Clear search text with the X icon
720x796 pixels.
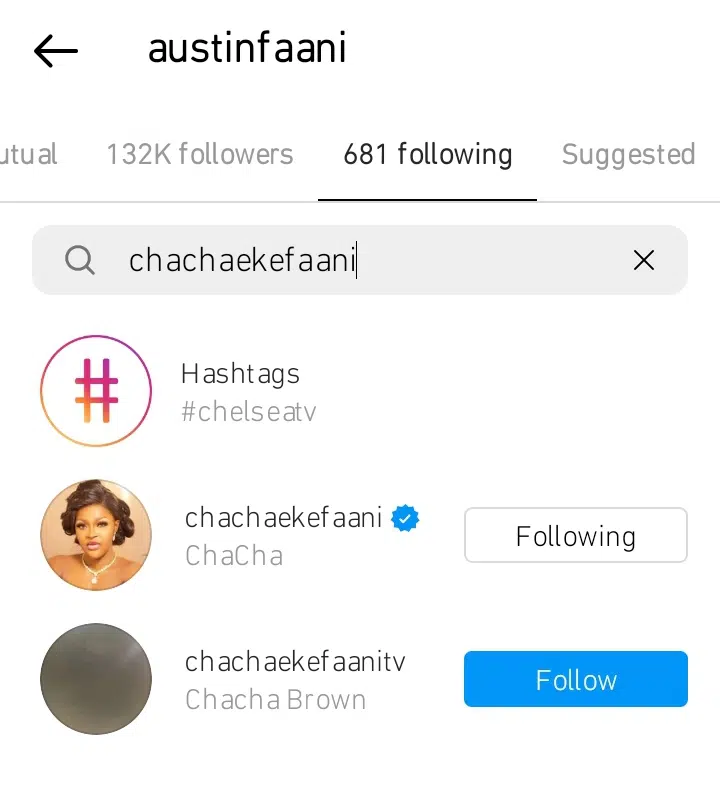click(x=643, y=260)
